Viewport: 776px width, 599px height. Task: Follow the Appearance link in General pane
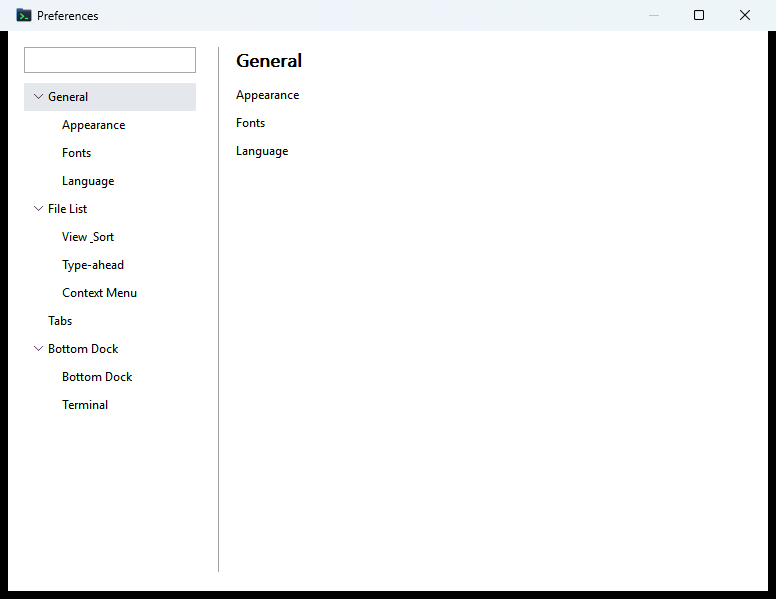tap(267, 95)
